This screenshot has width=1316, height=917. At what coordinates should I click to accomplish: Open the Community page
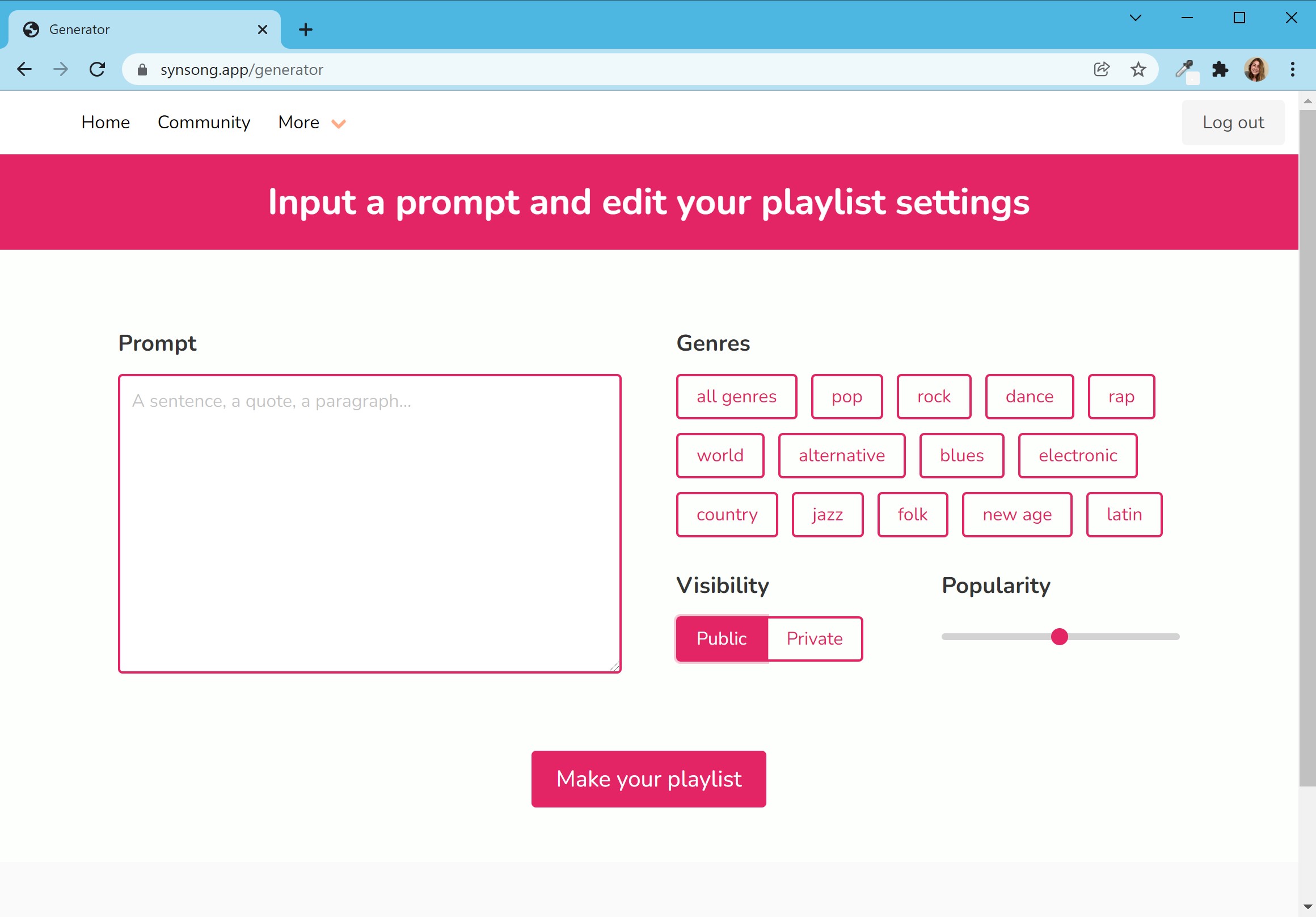coord(203,122)
